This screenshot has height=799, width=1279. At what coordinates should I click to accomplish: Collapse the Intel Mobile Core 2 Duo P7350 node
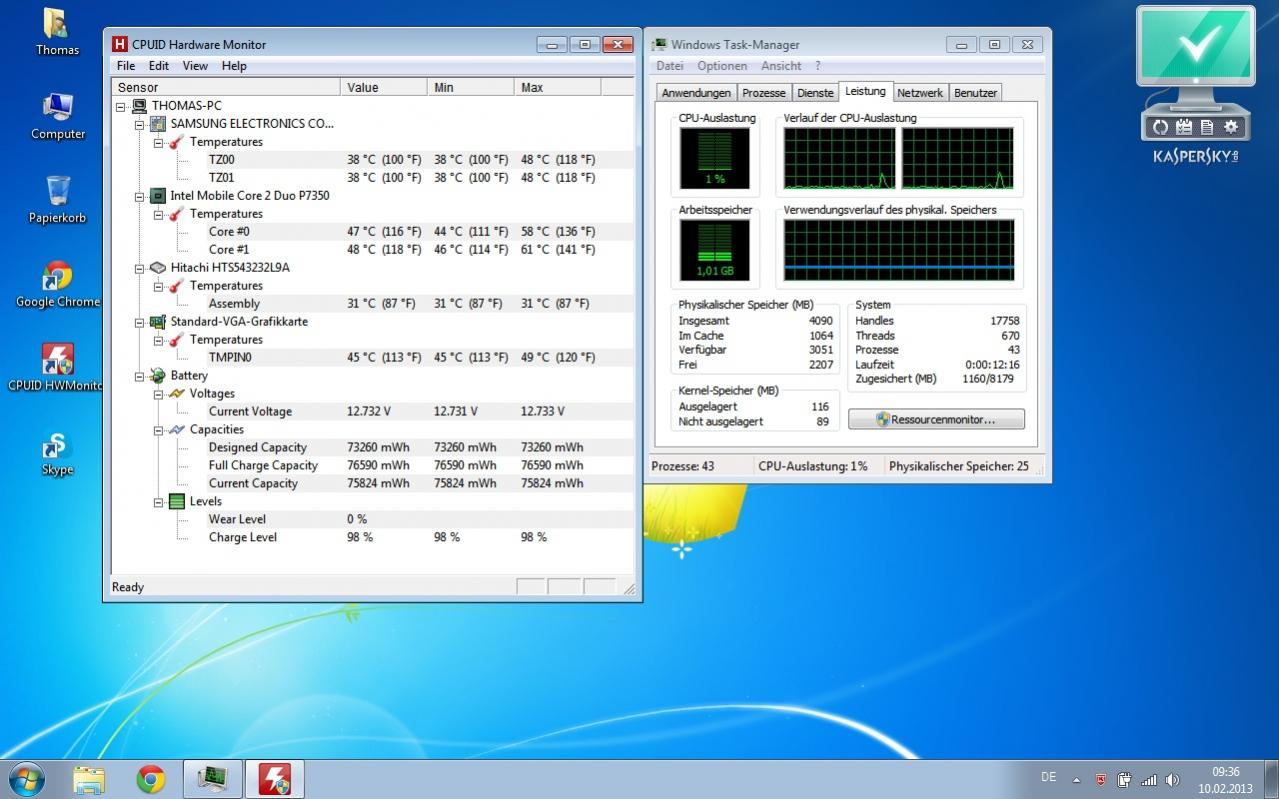tap(139, 196)
